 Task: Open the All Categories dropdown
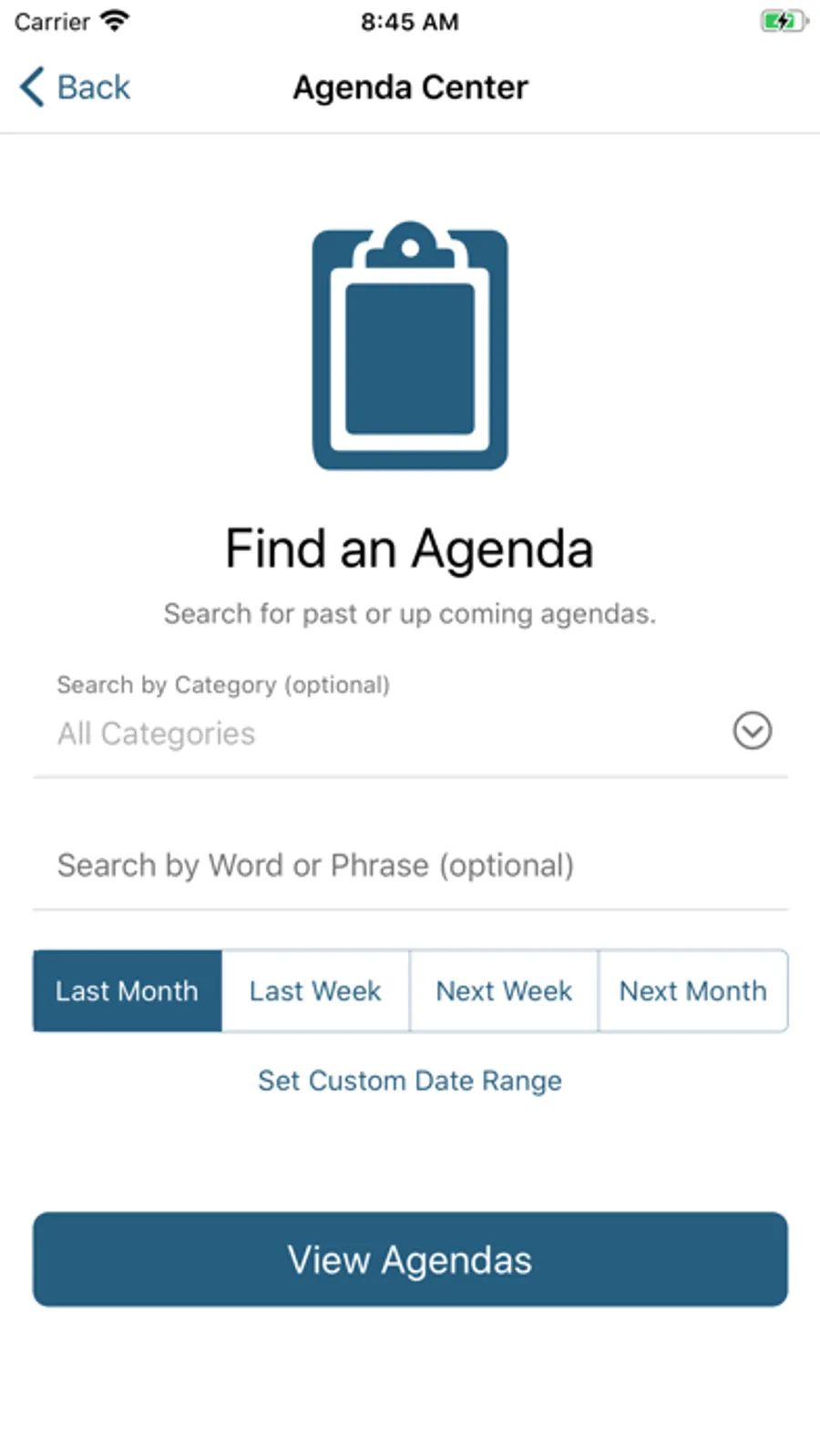[x=410, y=733]
